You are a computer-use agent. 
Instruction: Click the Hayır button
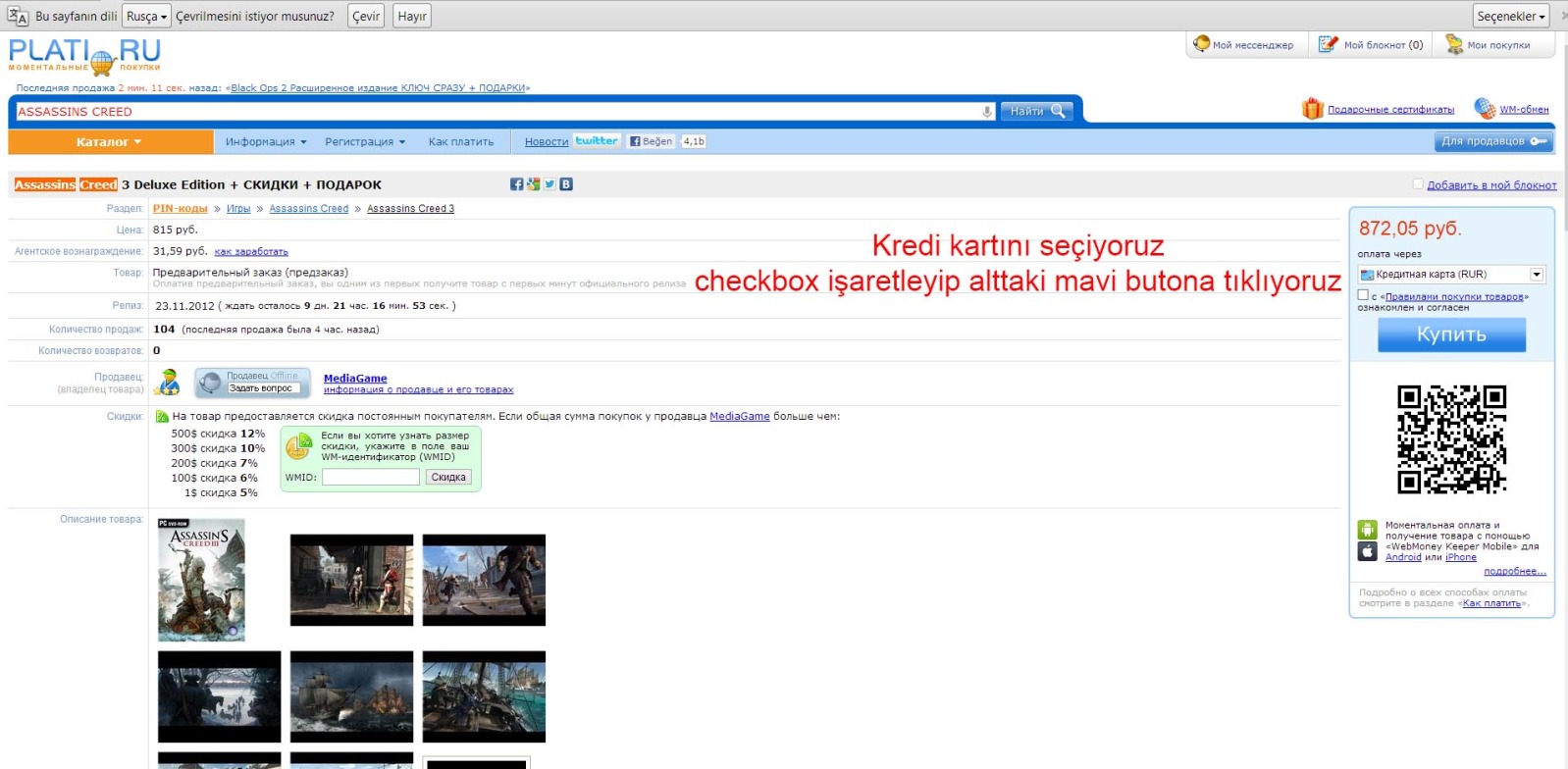pyautogui.click(x=412, y=16)
